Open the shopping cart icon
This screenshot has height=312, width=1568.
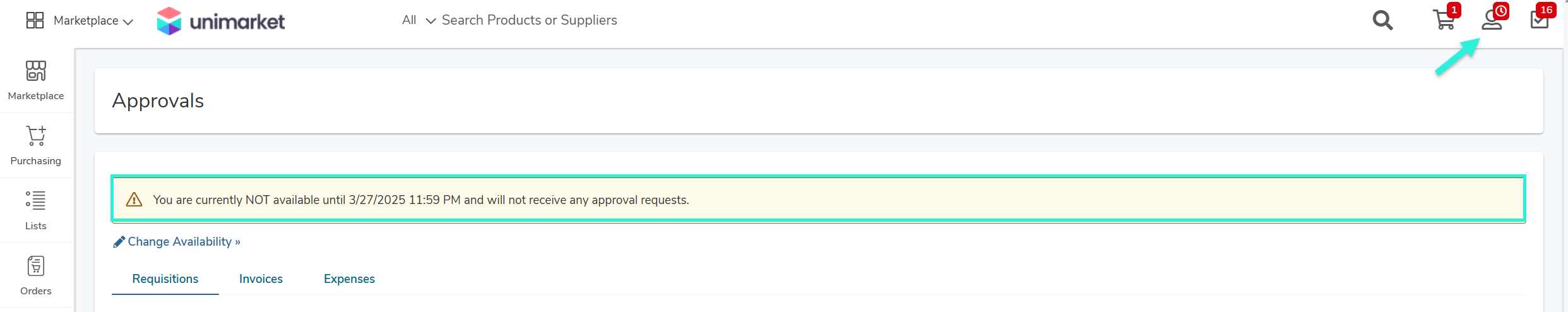[x=1444, y=20]
